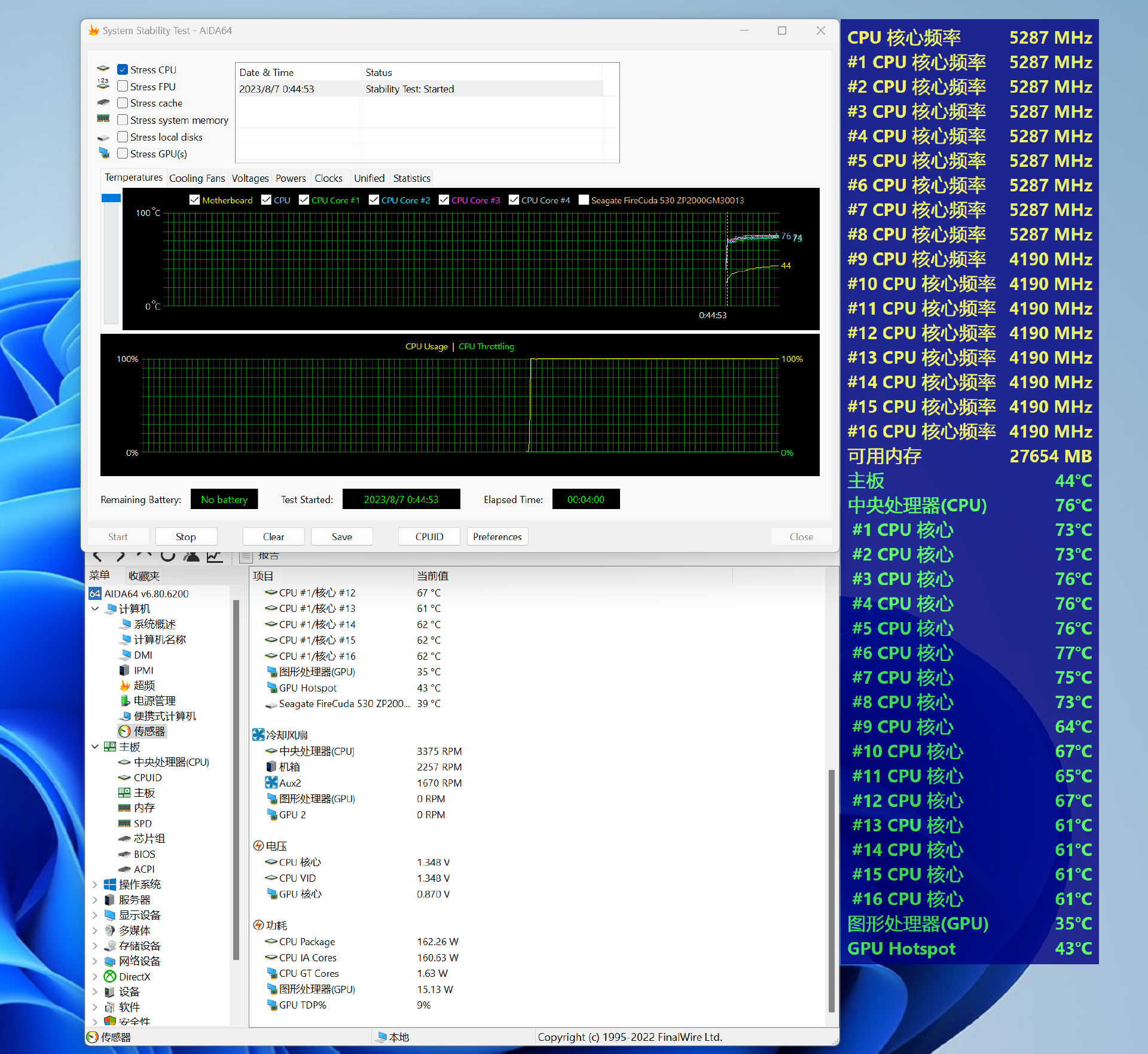Uncheck the Stress CPU checkbox
The width and height of the screenshot is (1148, 1054).
click(x=123, y=70)
